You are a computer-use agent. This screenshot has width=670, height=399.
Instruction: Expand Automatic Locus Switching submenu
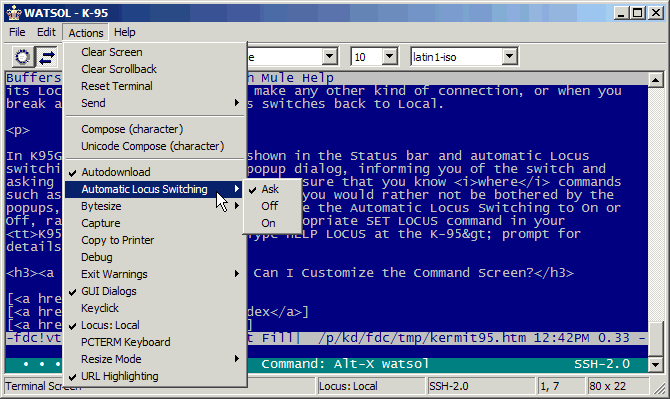coord(155,189)
